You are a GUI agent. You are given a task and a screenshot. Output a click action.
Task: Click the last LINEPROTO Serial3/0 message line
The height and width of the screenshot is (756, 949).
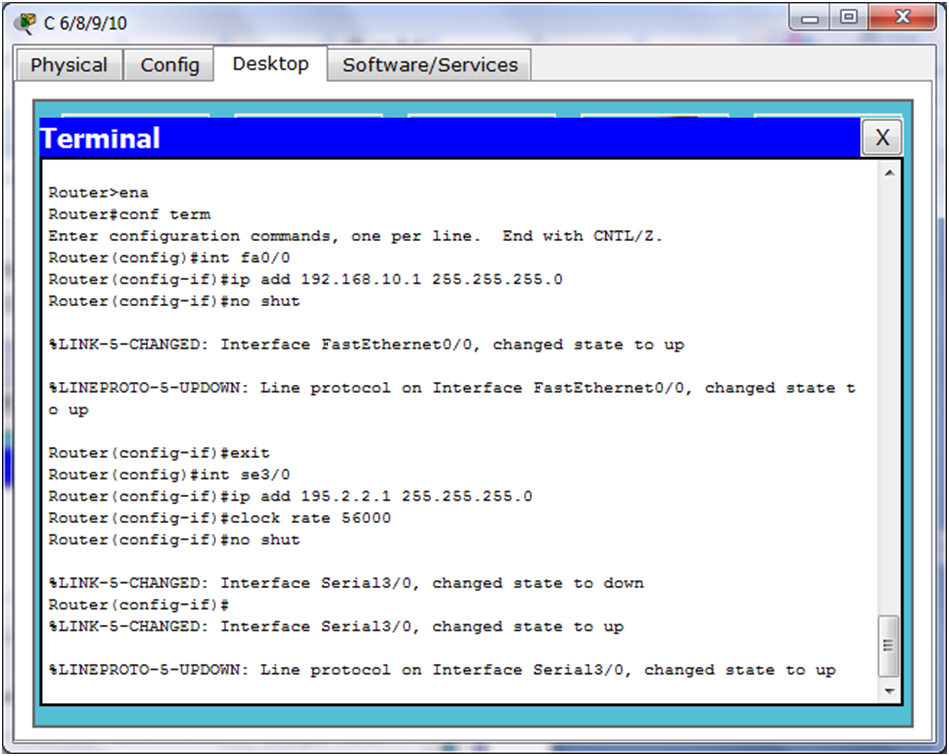coord(442,670)
